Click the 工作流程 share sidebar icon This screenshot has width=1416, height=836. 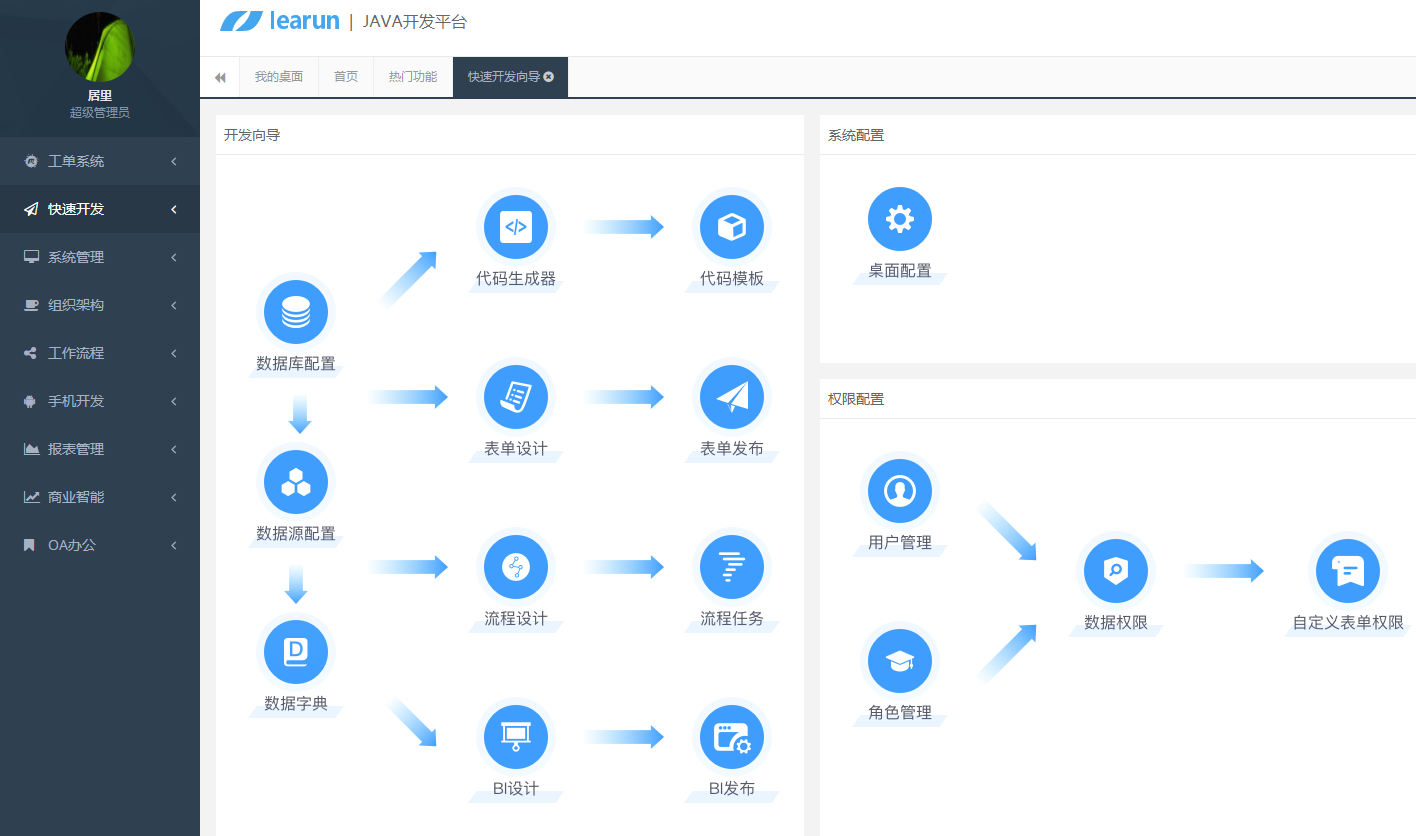click(31, 353)
